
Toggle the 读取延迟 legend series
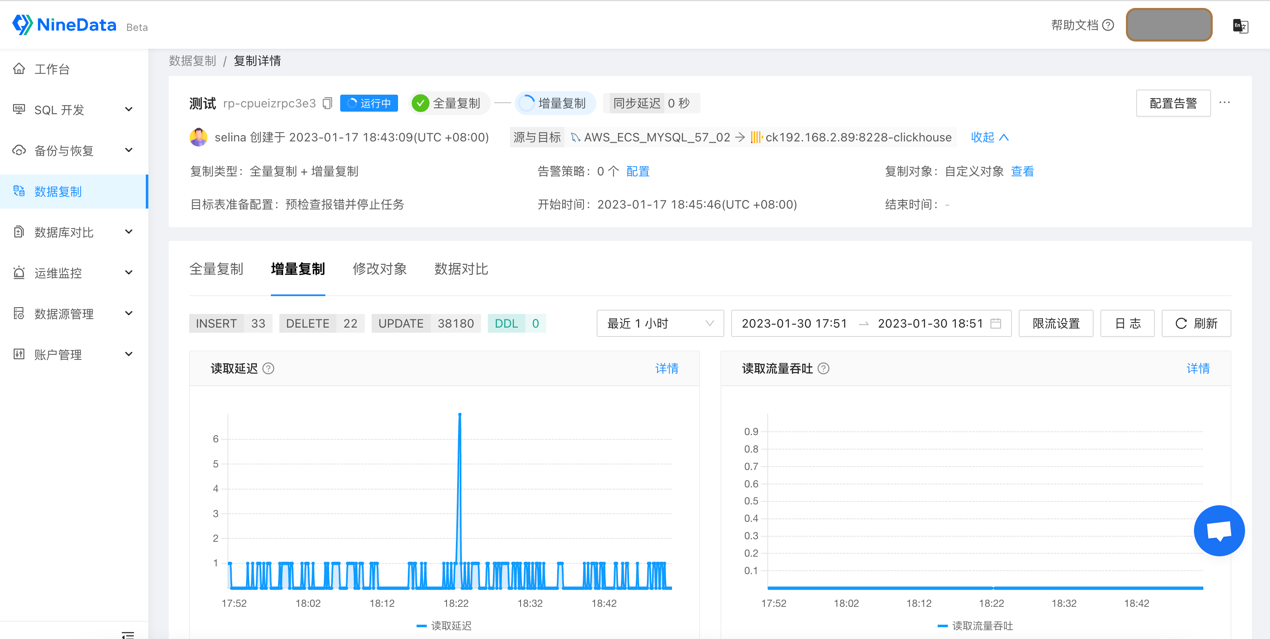click(444, 626)
